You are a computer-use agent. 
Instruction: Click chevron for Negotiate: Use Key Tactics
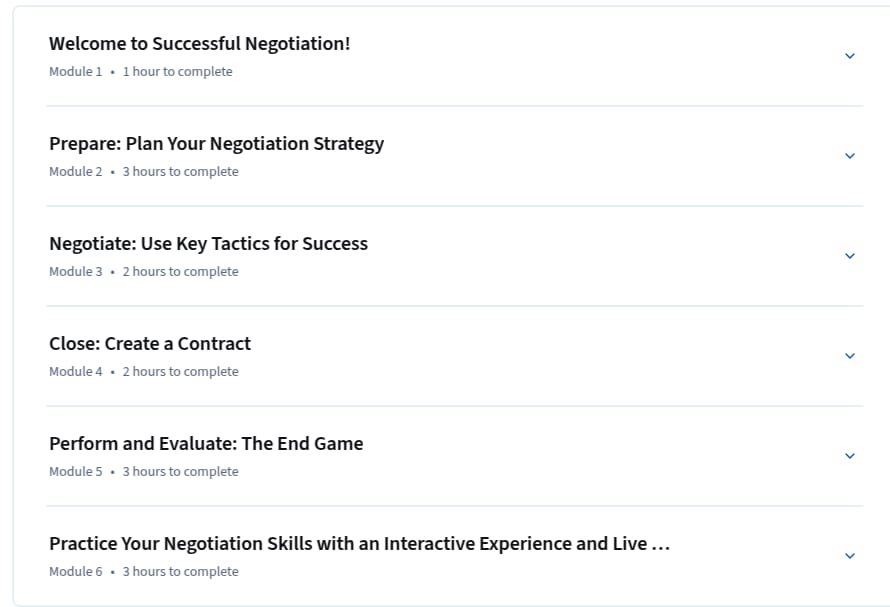tap(850, 256)
